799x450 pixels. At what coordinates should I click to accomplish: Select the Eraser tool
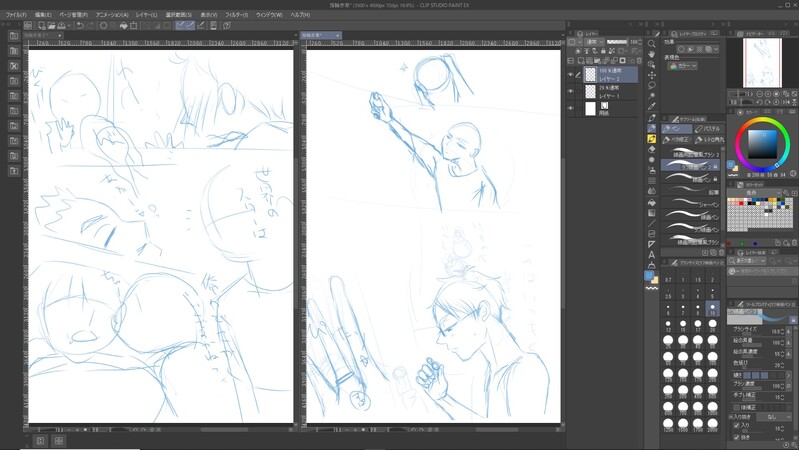click(651, 149)
